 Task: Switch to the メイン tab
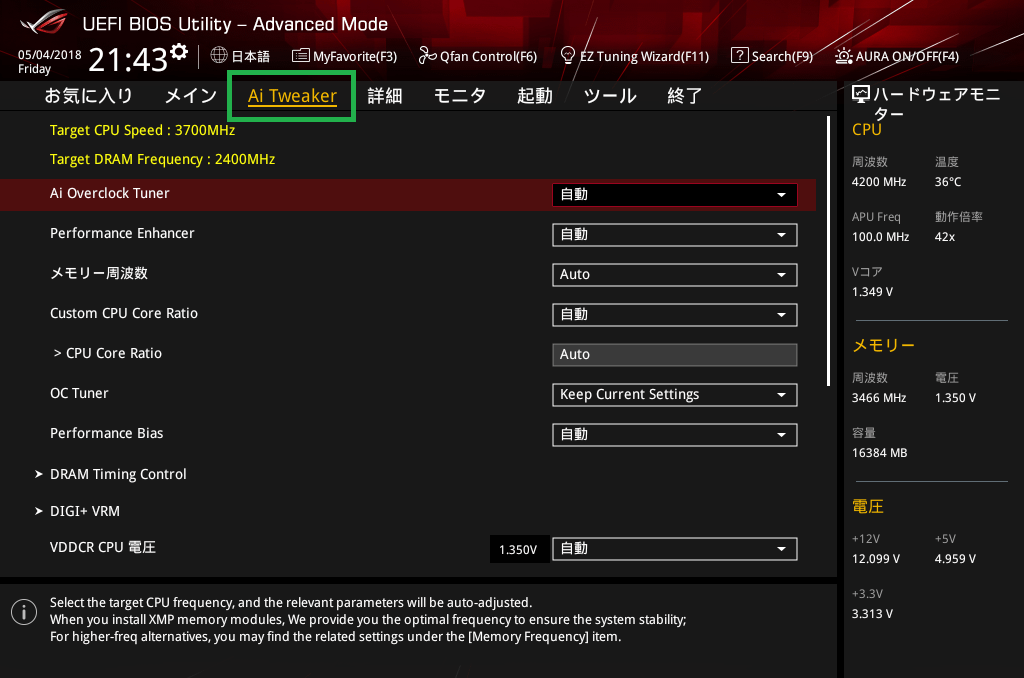190,96
